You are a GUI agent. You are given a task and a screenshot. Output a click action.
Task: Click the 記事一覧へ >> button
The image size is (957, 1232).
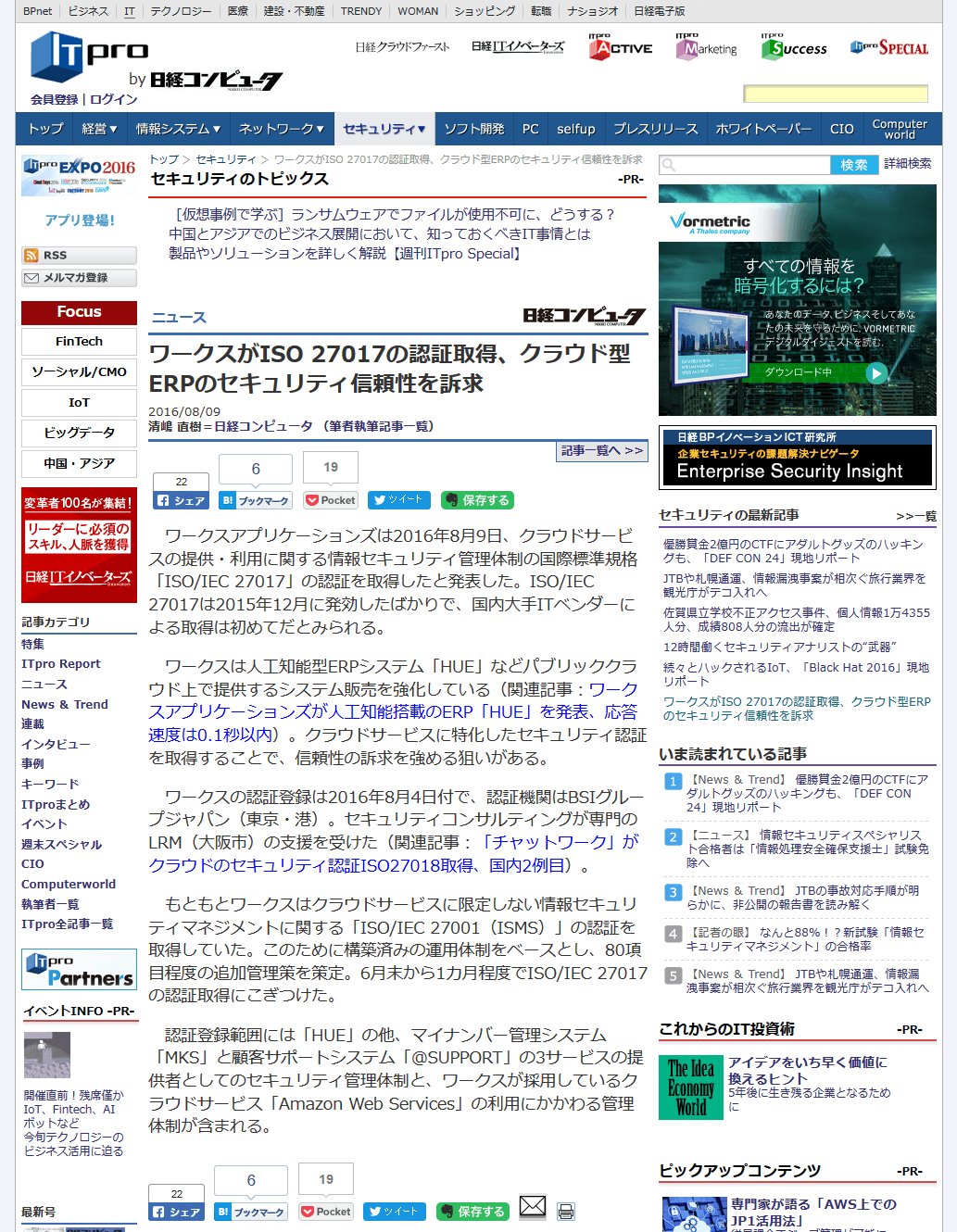602,451
